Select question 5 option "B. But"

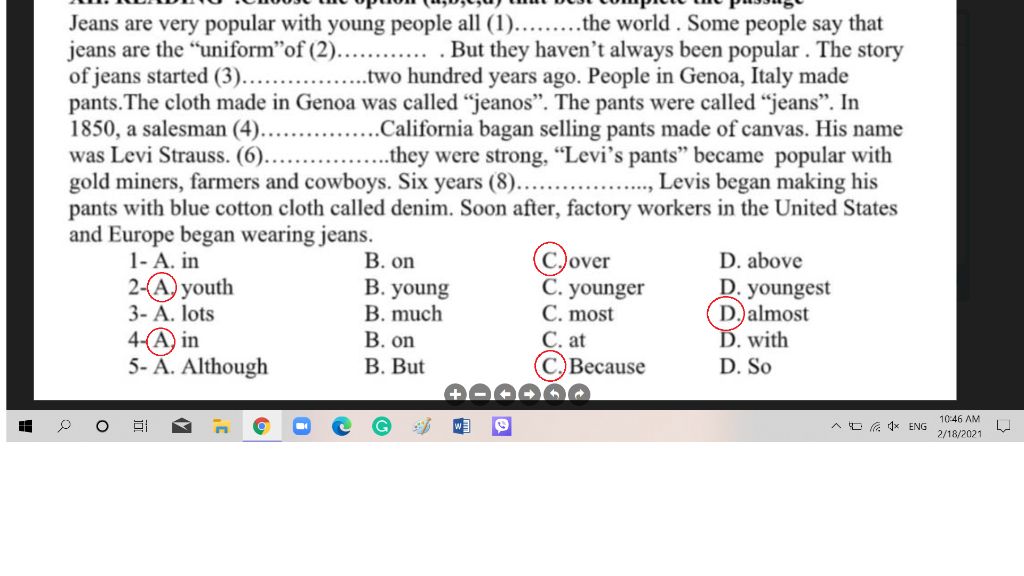coord(394,367)
